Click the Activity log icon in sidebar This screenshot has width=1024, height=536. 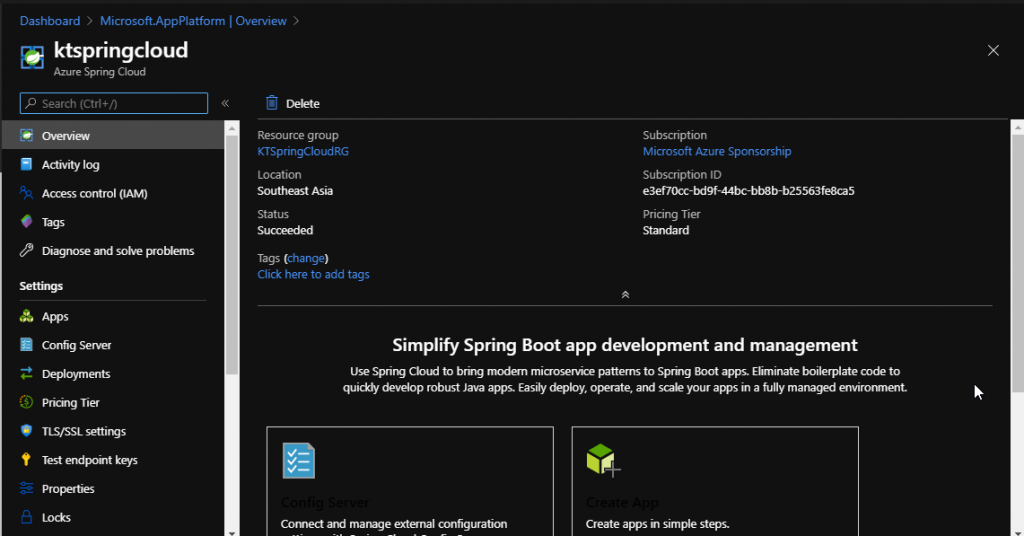[27, 165]
